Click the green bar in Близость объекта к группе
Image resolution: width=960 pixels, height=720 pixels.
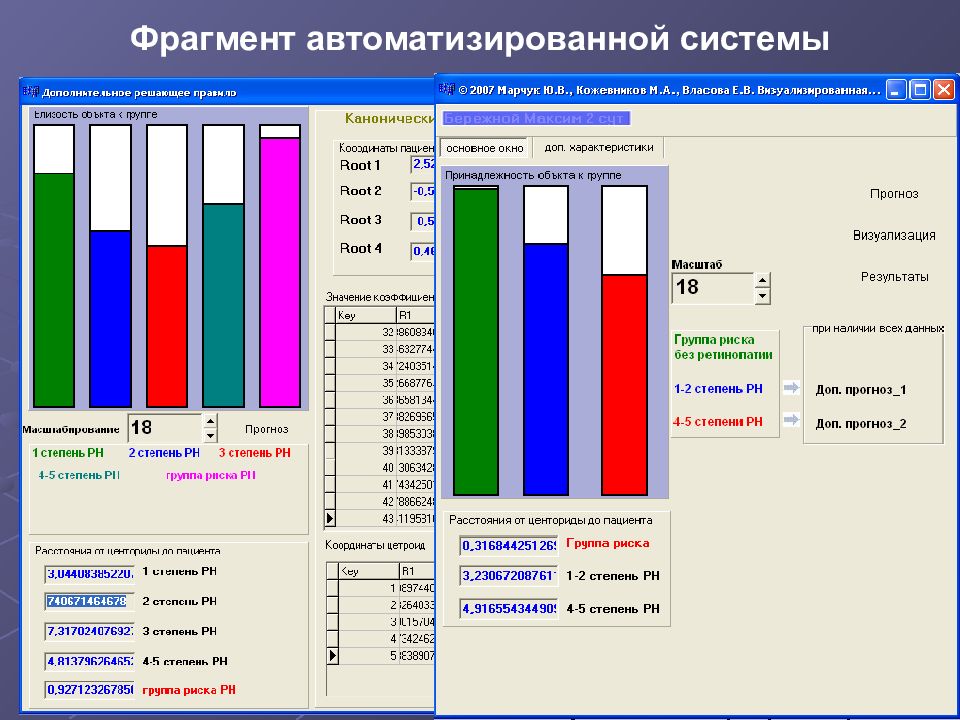click(x=54, y=290)
